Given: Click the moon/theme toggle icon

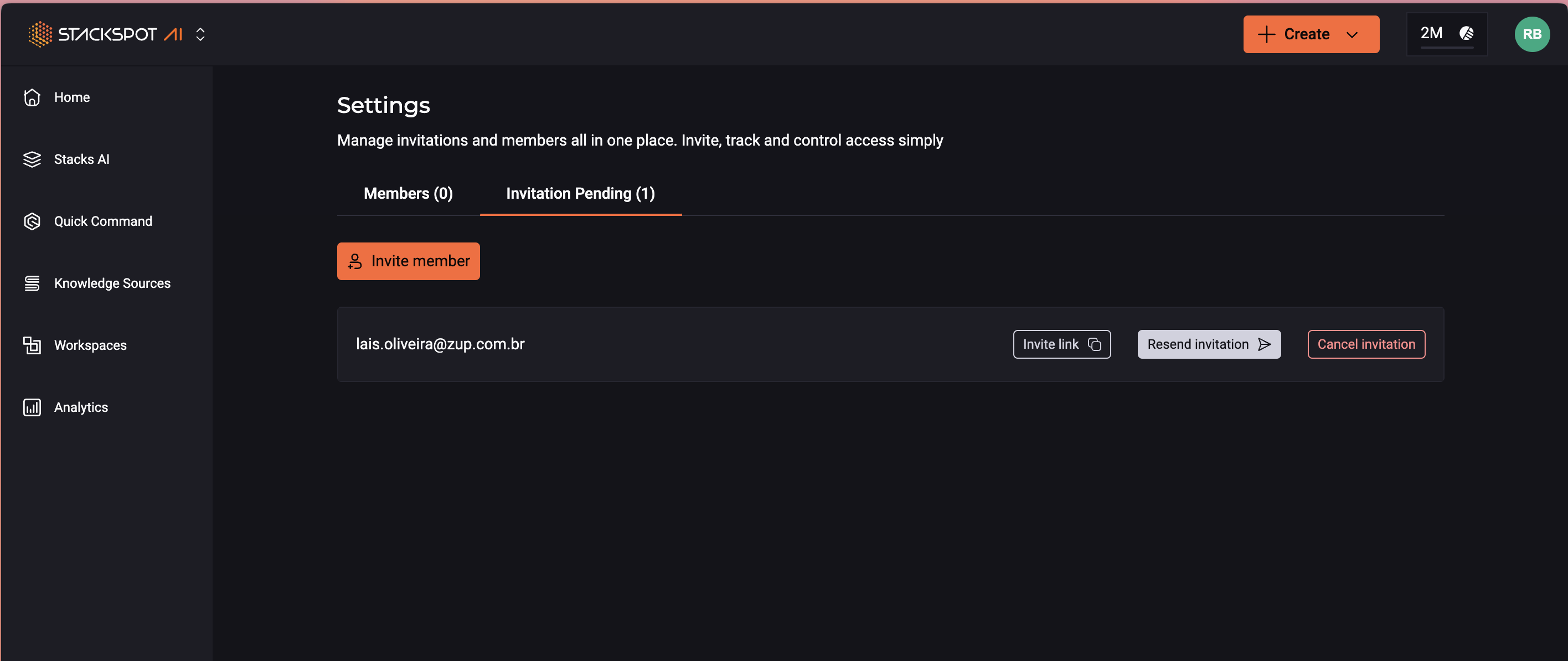Looking at the screenshot, I should [1466, 33].
